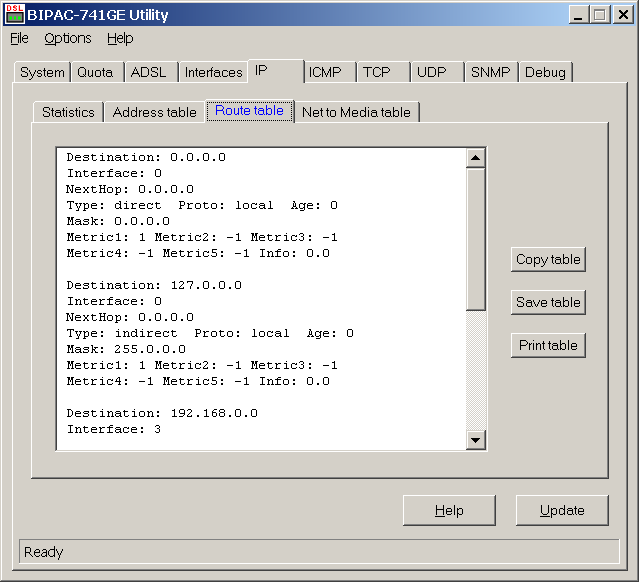Click the scrollbar down arrow
The width and height of the screenshot is (639, 582).
point(475,440)
